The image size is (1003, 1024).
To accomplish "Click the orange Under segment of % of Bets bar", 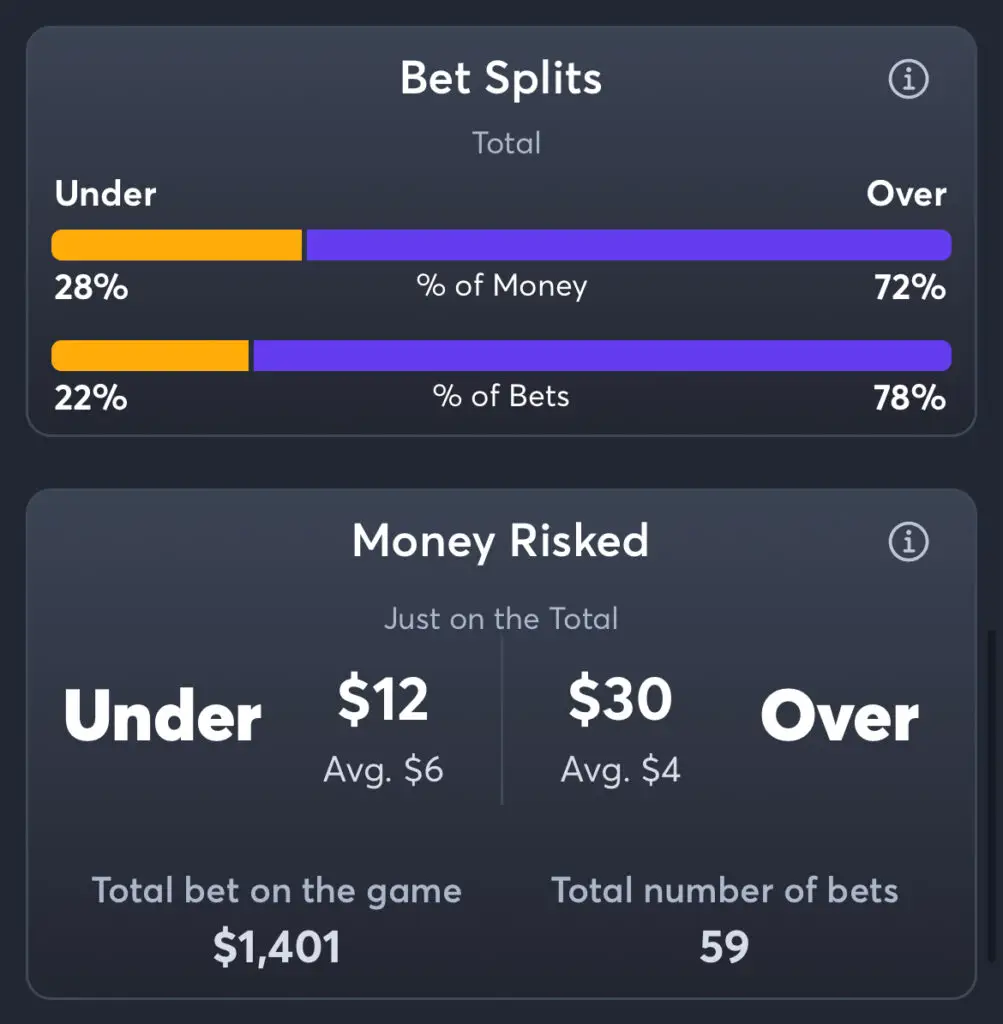I will pyautogui.click(x=150, y=355).
